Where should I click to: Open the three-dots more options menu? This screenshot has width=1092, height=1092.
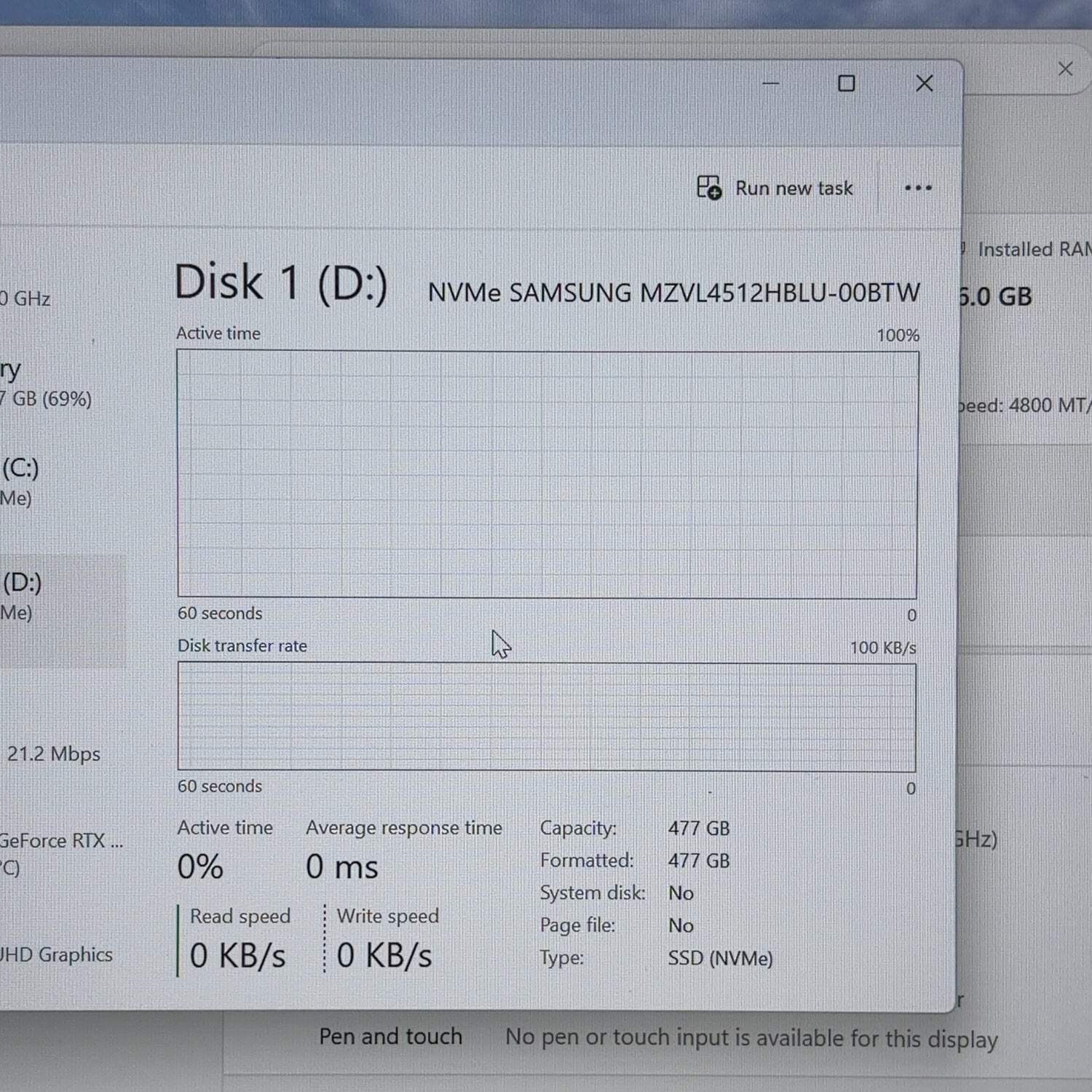click(x=918, y=188)
